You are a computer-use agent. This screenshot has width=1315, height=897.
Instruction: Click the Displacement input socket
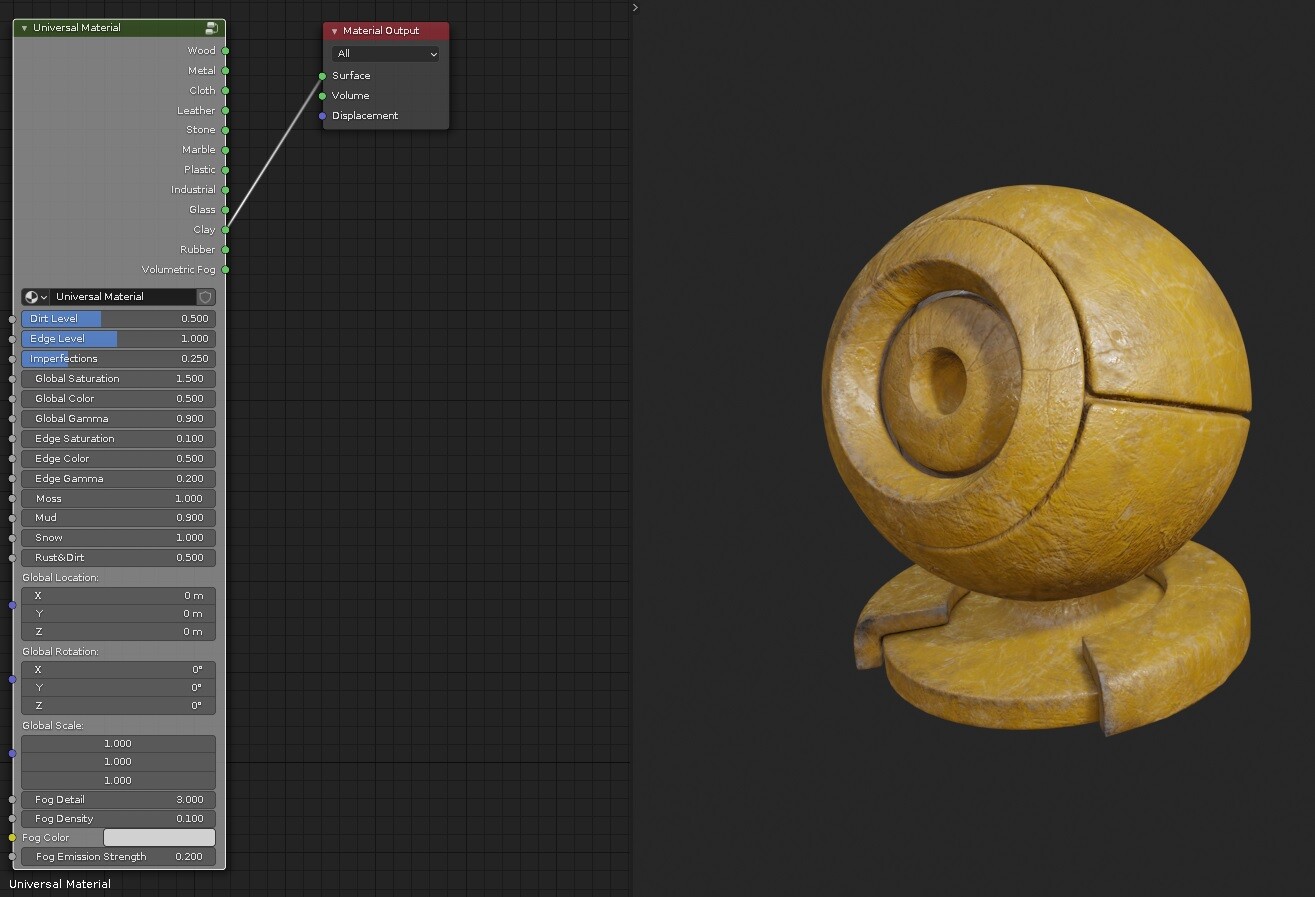321,115
